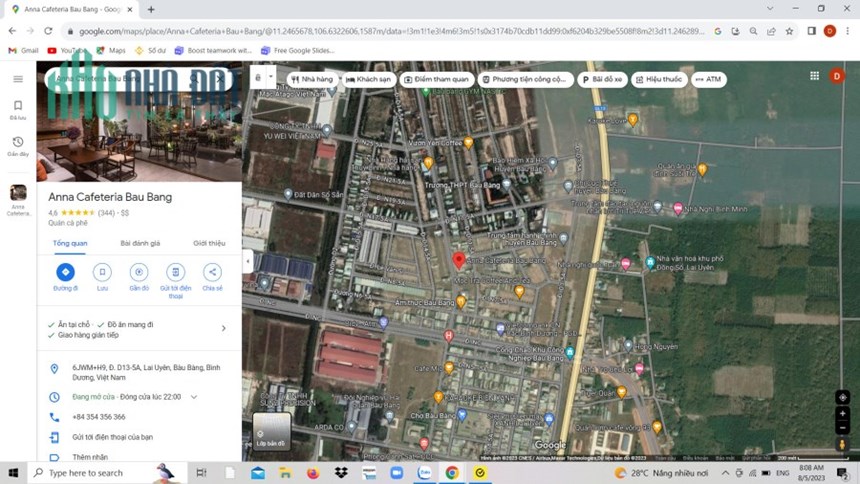Open the Google apps grid icon
860x484 pixels.
click(814, 76)
